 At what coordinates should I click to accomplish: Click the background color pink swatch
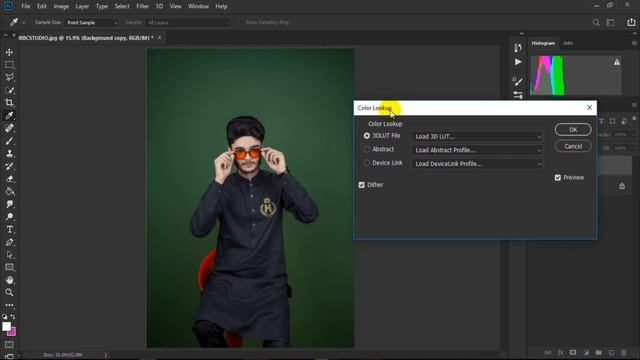pyautogui.click(x=13, y=332)
